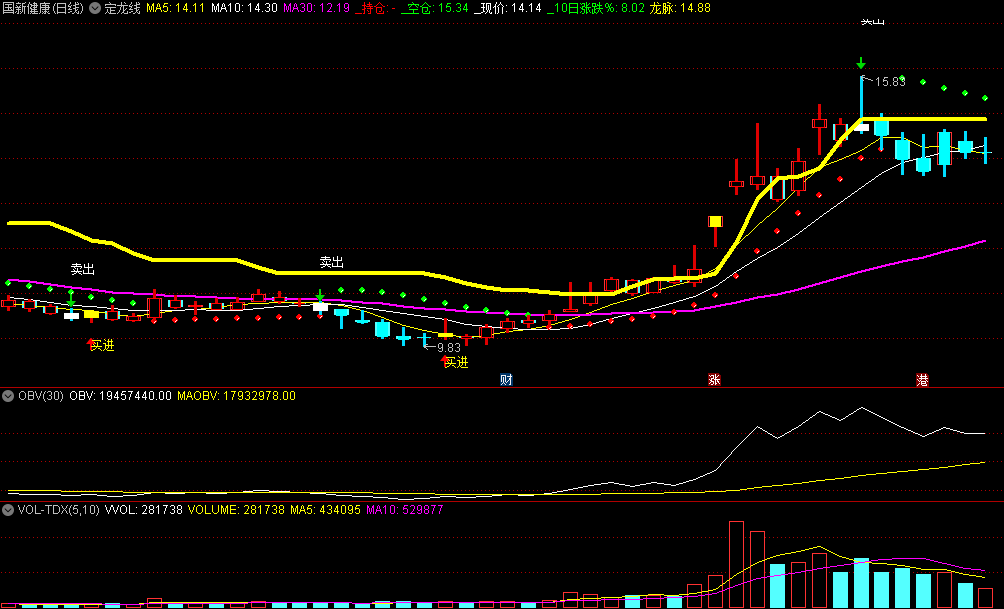This screenshot has height=609, width=1004.
Task: Click the OBV(30) indicator label
Action: coord(41,396)
